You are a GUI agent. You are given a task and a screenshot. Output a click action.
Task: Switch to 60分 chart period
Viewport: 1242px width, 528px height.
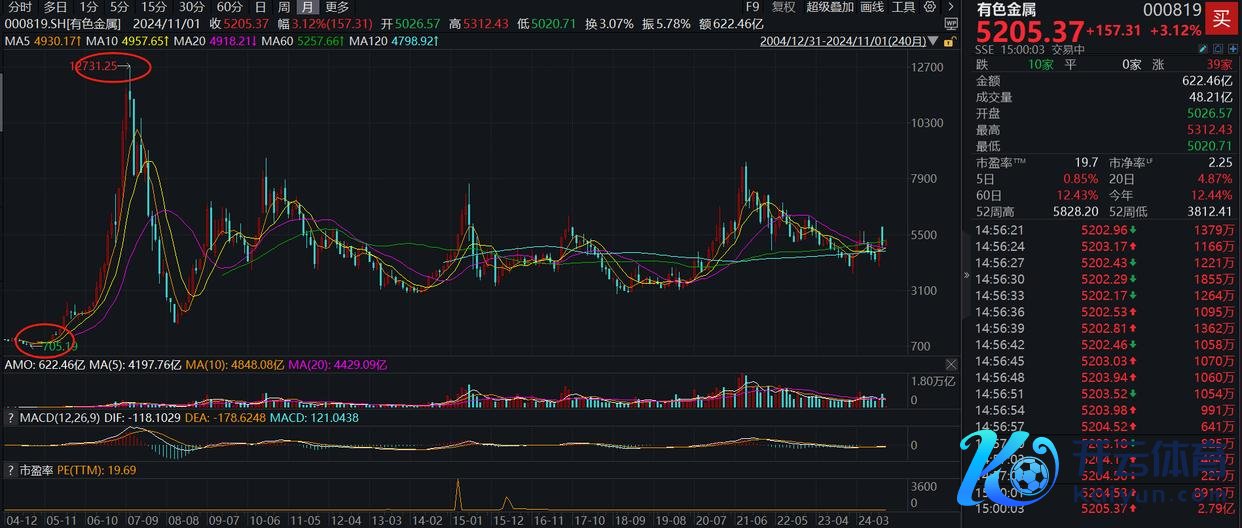230,7
